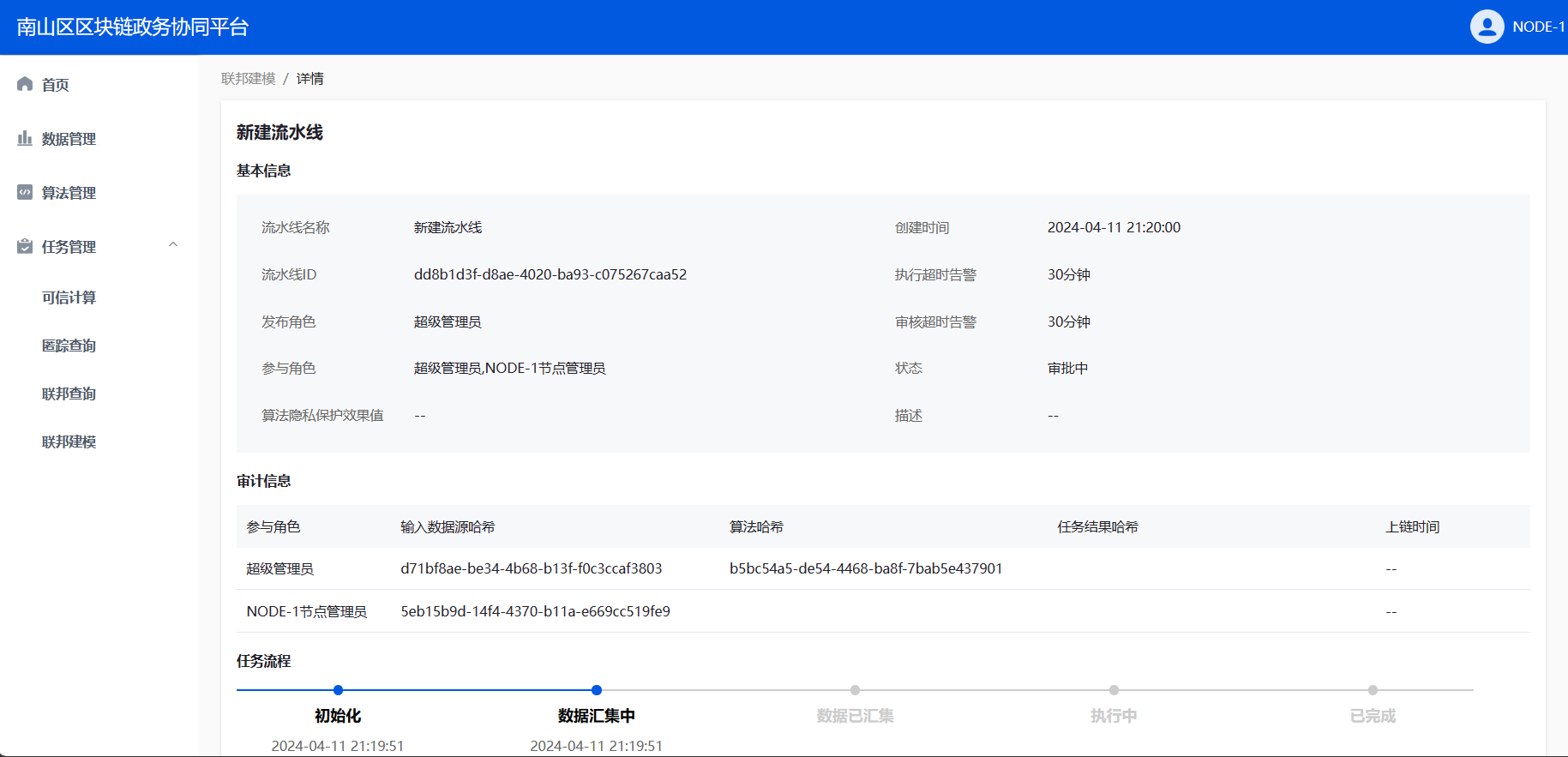Screen dimensions: 1568x757
Task: Click the 发布角色 value 超级管理员
Action: 448,321
